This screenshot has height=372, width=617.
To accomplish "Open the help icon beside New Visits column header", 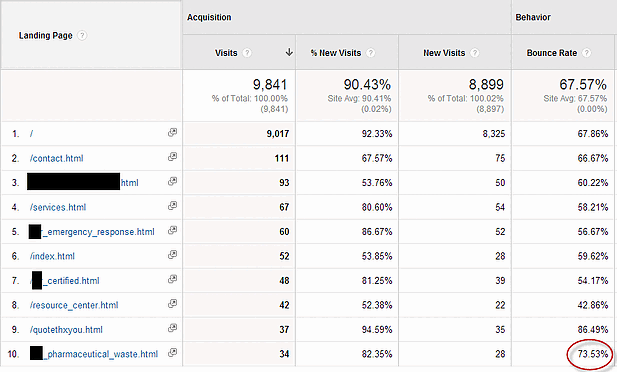I will point(475,53).
